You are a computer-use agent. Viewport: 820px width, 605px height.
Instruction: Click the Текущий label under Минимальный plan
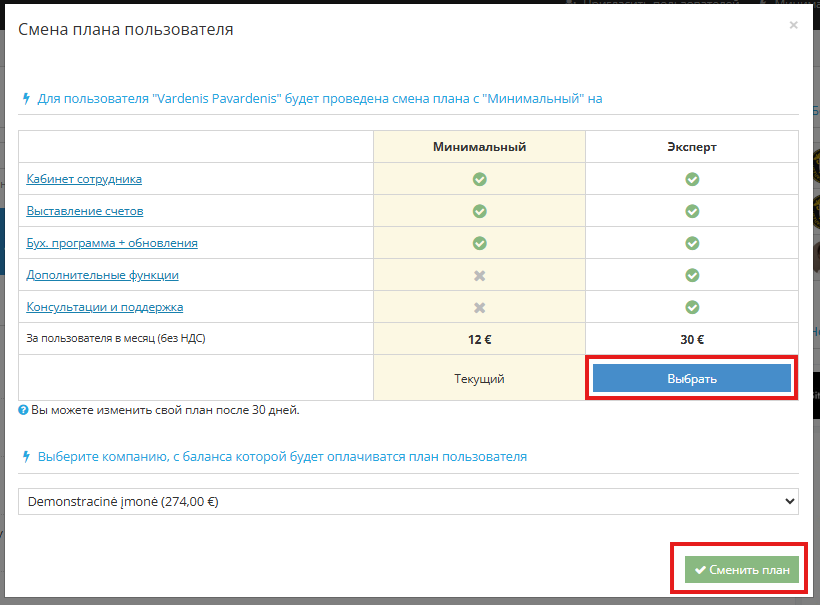[479, 379]
